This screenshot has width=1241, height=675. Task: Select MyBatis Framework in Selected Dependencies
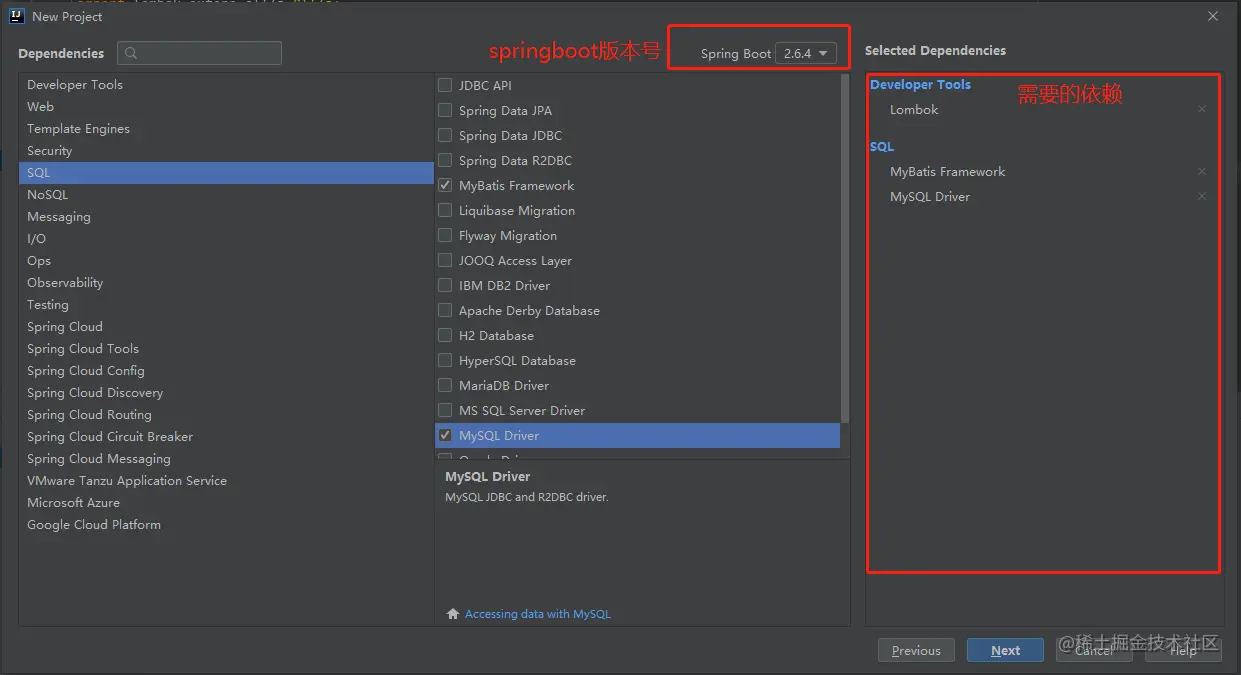coord(948,171)
